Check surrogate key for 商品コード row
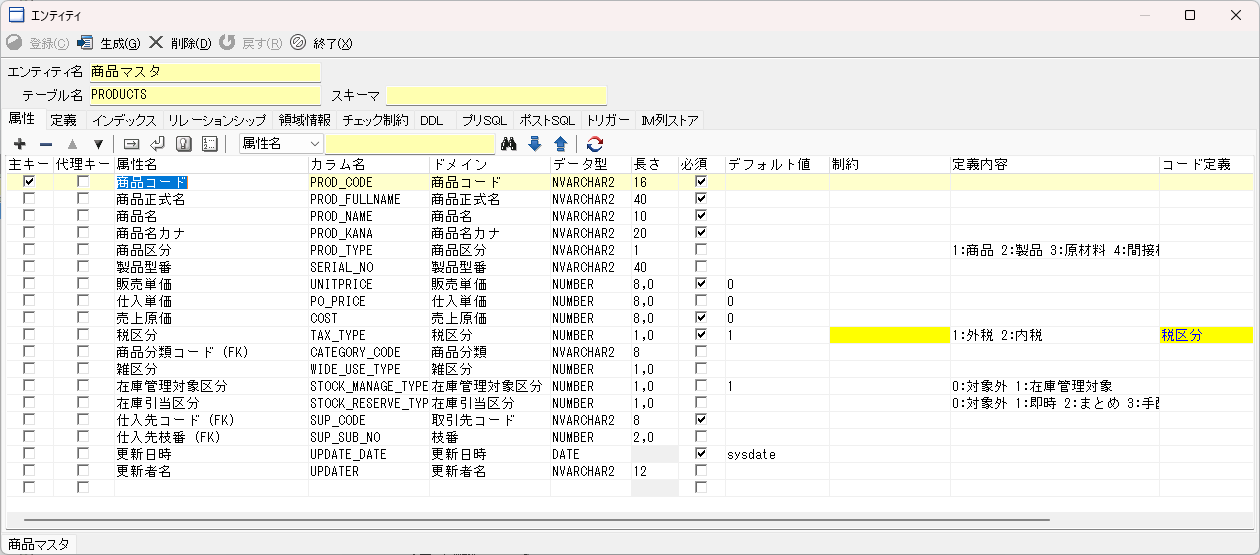 (x=83, y=182)
